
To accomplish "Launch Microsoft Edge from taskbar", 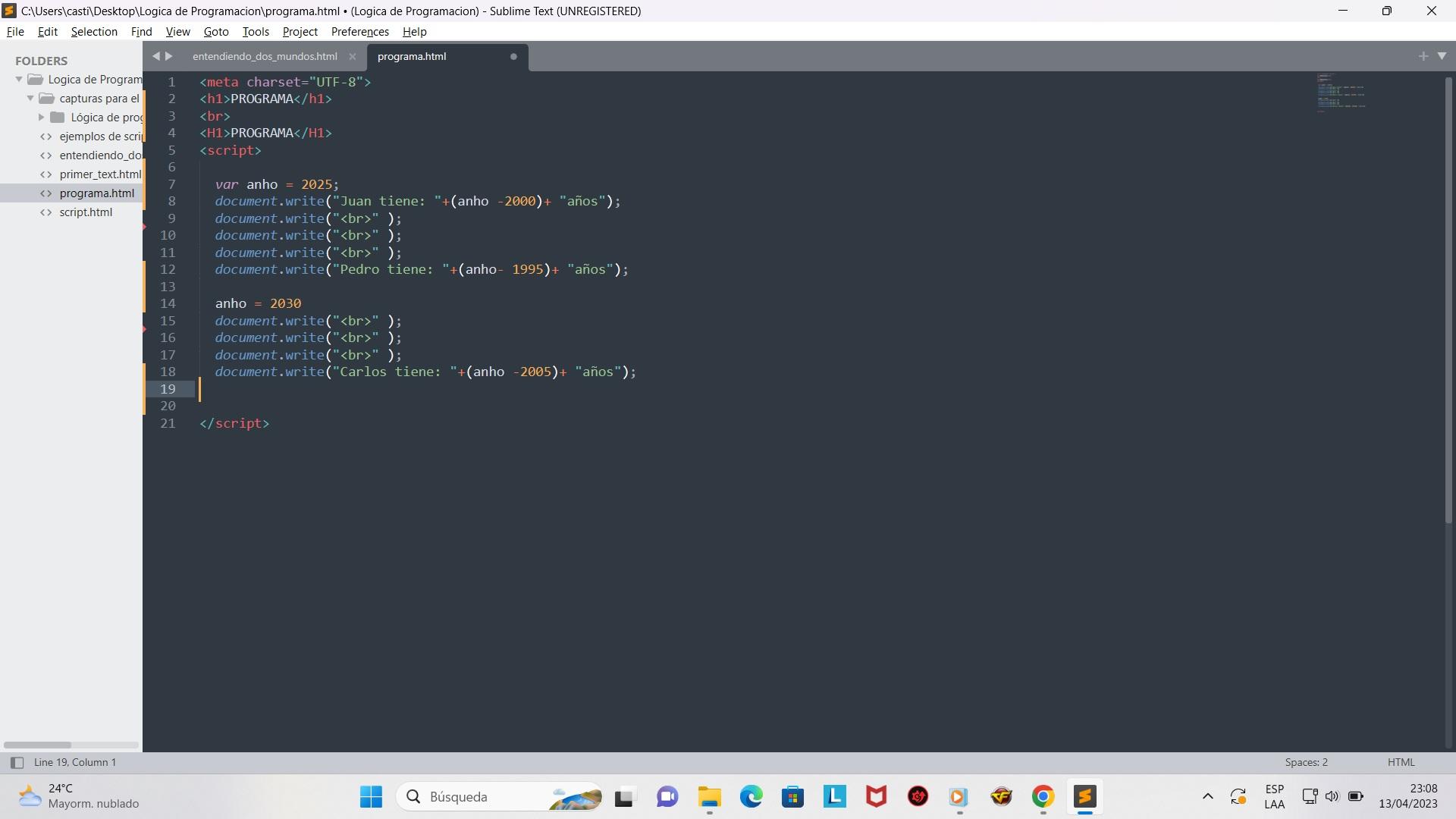I will point(752,797).
